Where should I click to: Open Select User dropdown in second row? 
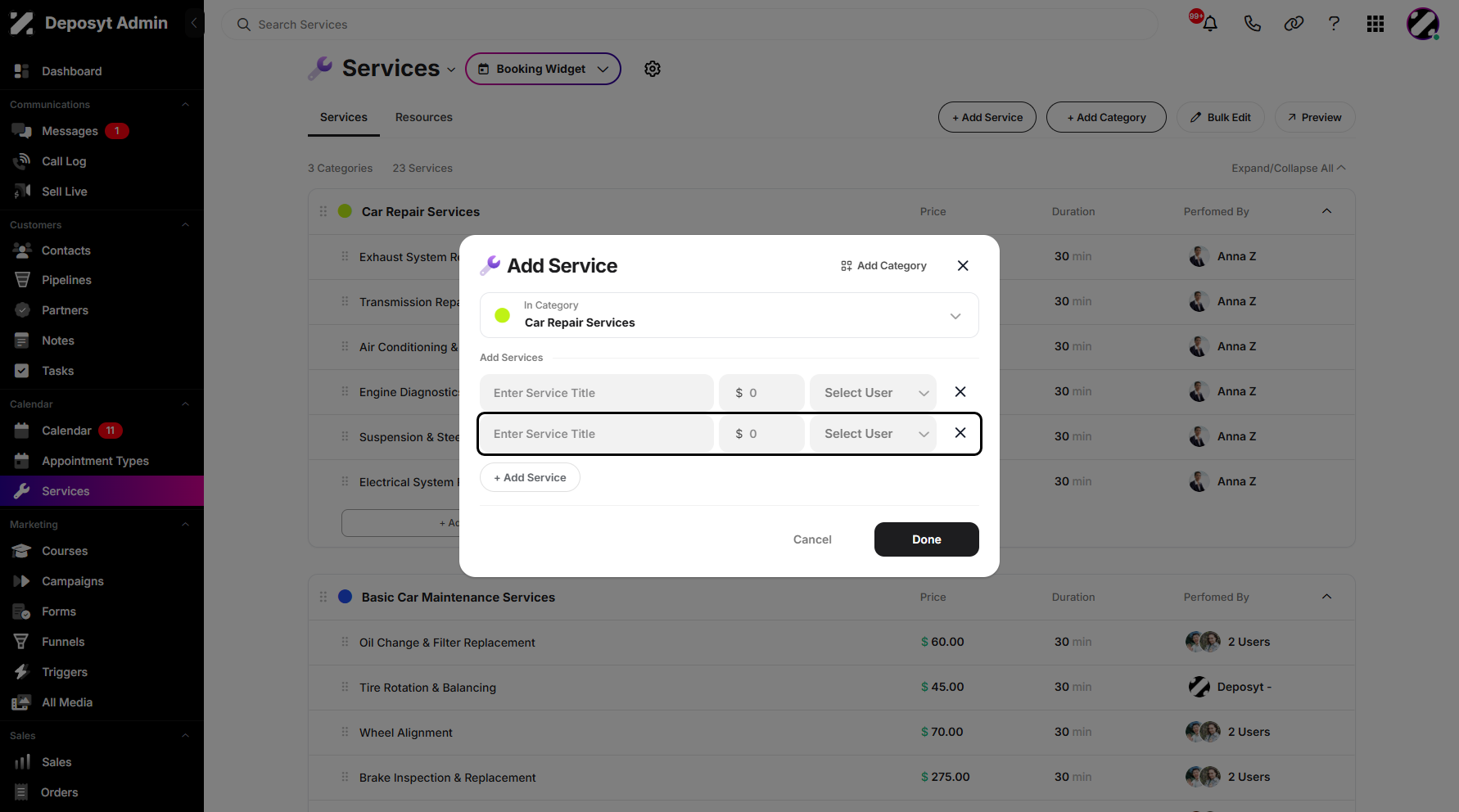tap(873, 434)
